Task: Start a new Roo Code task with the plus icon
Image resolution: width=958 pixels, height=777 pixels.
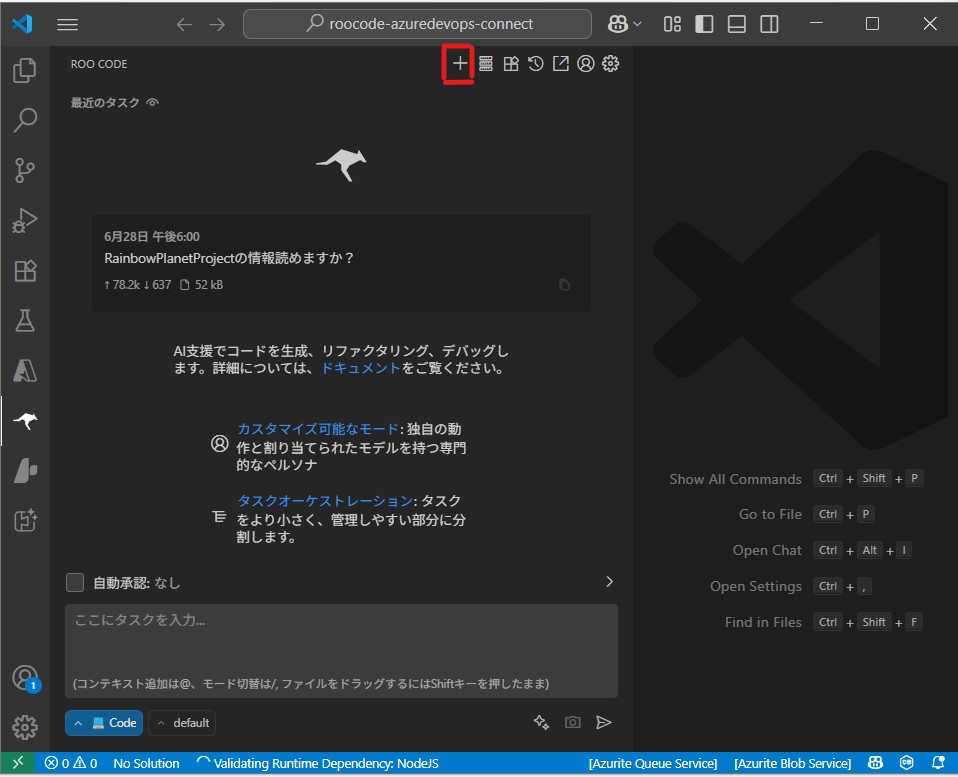Action: click(459, 64)
